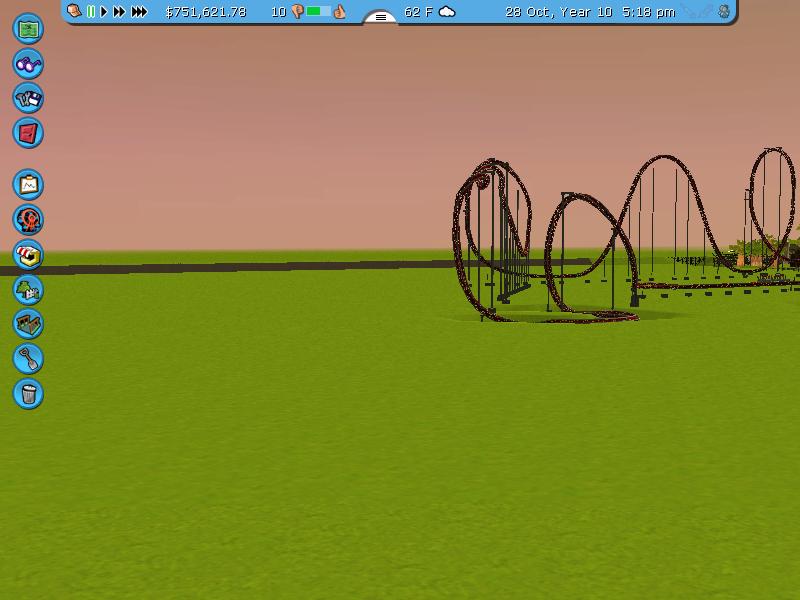Click the money balance $751,621.78

pyautogui.click(x=206, y=12)
